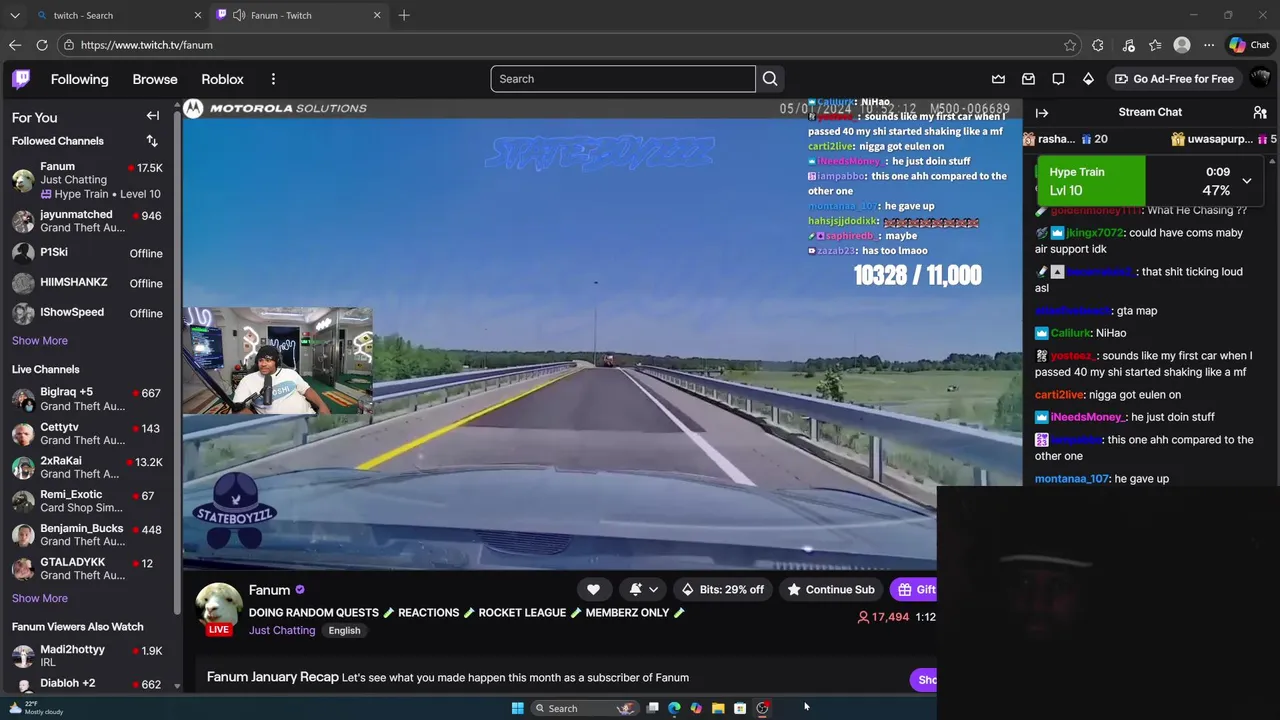This screenshot has height=720, width=1280.
Task: Open Prime Loot crown icon
Action: click(998, 79)
